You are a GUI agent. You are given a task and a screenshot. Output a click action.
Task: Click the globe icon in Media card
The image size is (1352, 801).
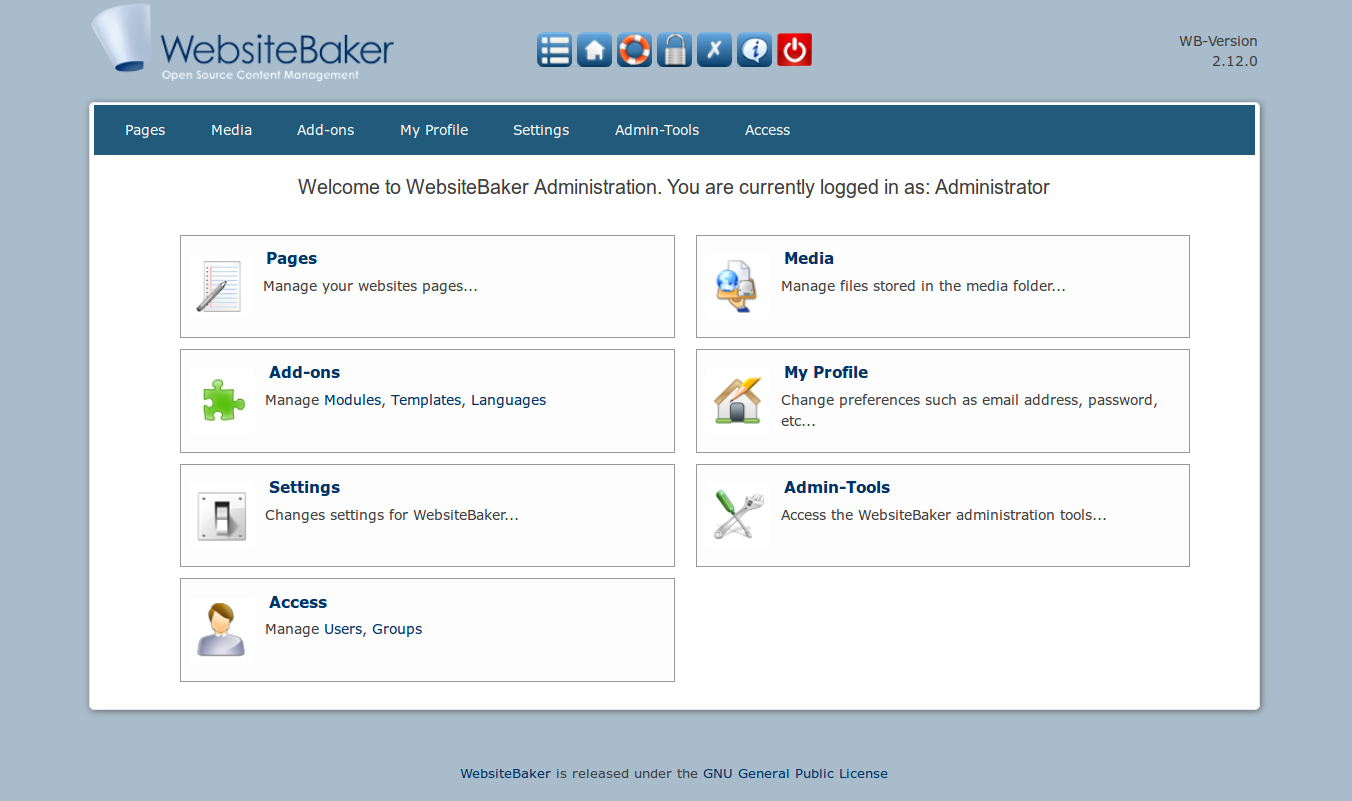point(735,286)
